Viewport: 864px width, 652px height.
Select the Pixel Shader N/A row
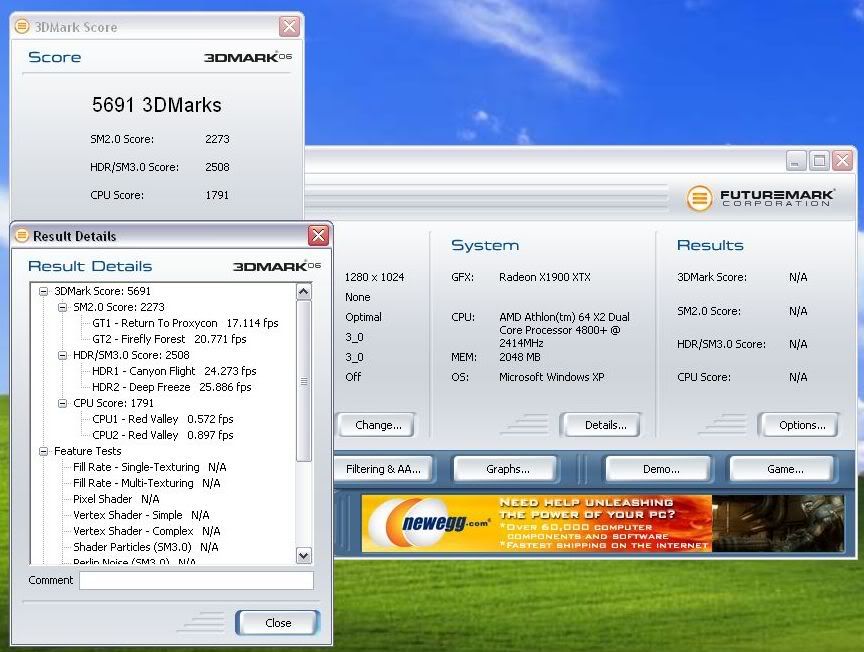coord(116,499)
